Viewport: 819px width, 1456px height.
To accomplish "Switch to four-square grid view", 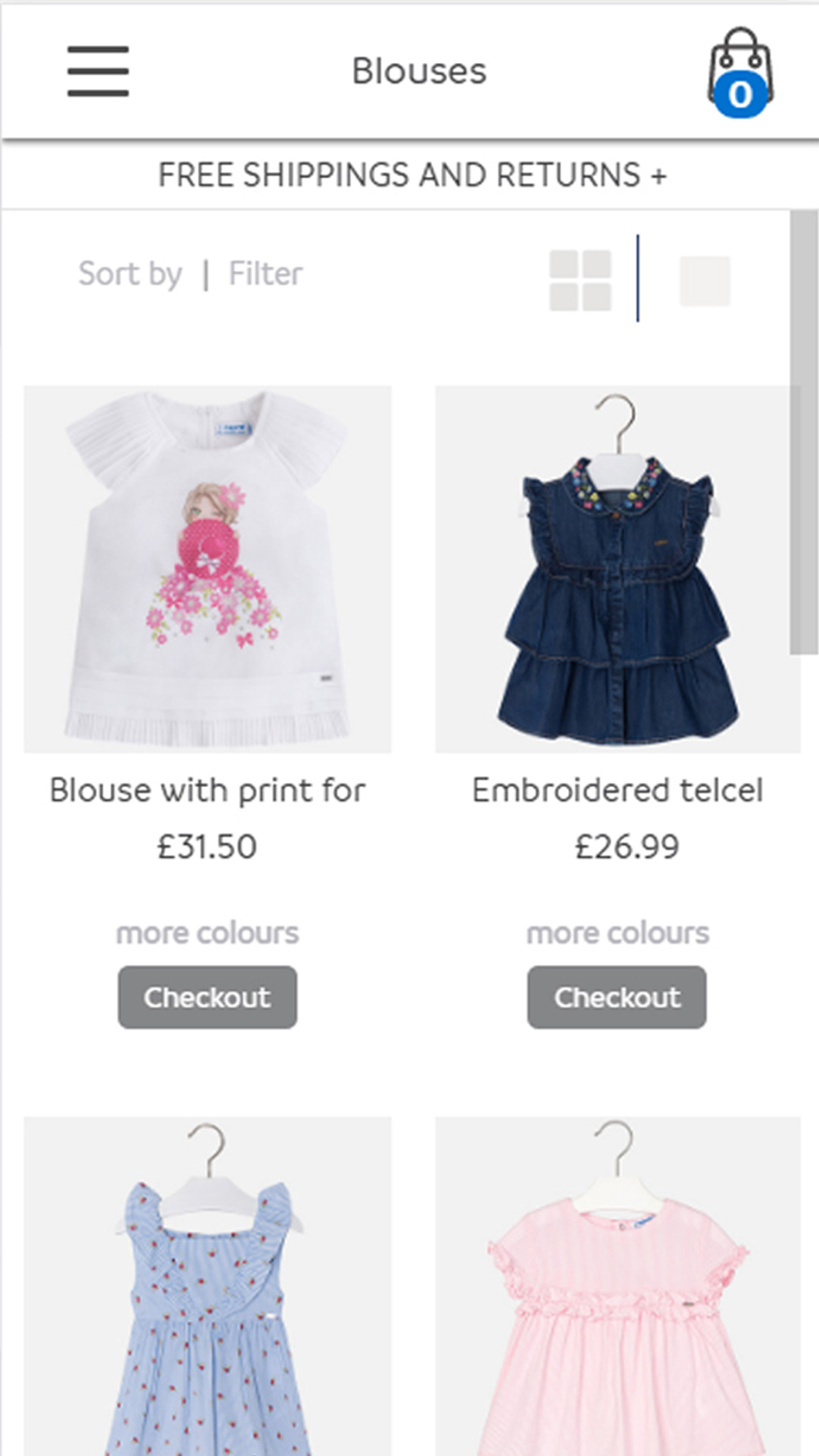I will click(x=580, y=281).
